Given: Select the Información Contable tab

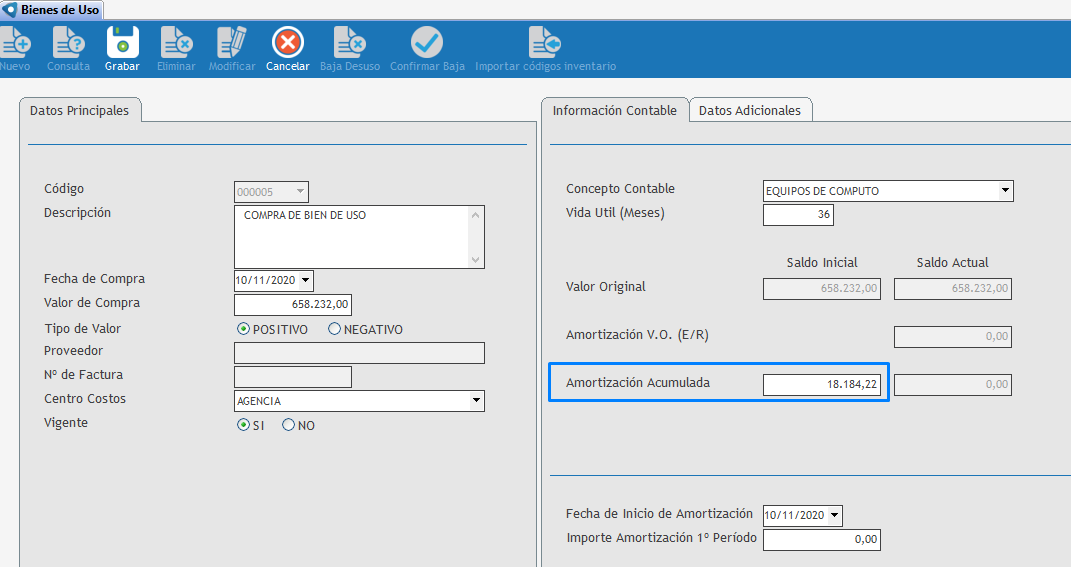Looking at the screenshot, I should click(x=614, y=110).
